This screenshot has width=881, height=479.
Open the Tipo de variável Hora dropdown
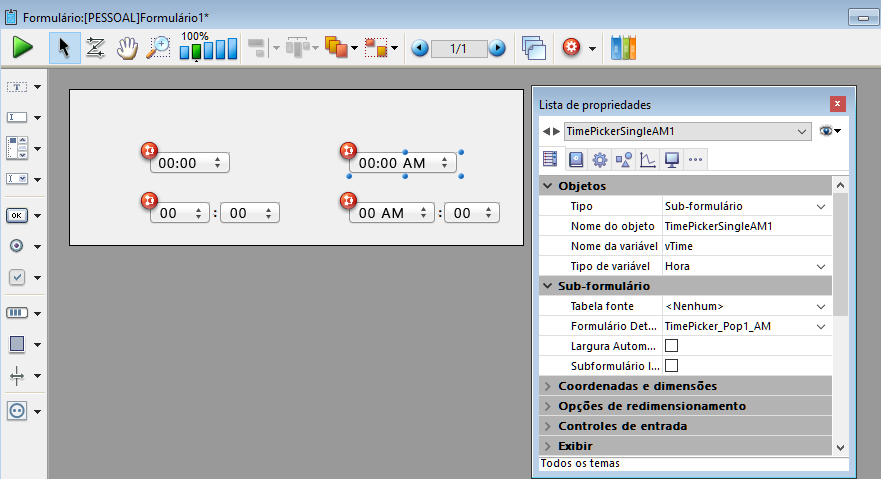tap(821, 266)
